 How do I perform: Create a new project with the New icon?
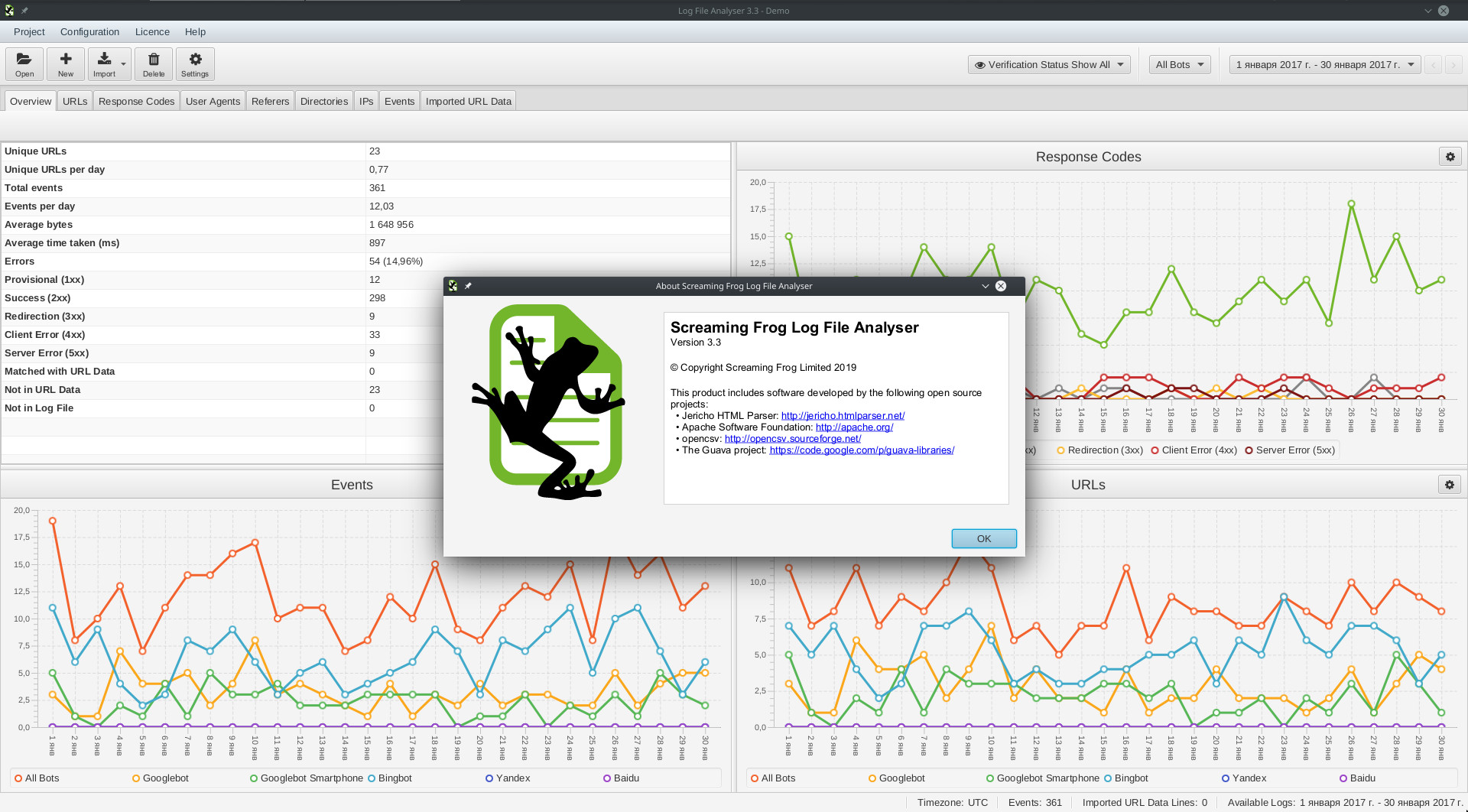click(66, 64)
